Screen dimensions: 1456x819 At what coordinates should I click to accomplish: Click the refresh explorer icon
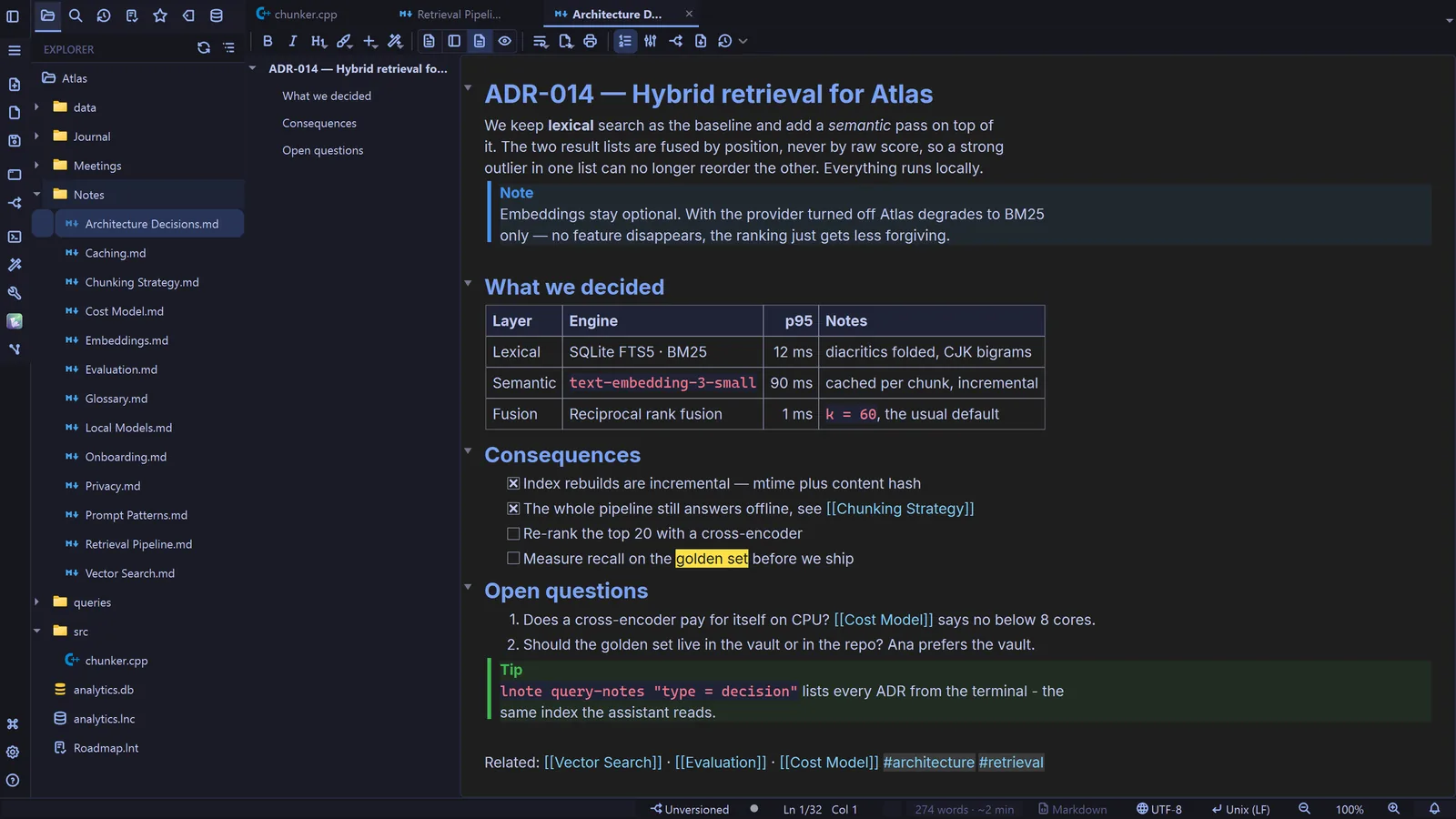pos(204,48)
